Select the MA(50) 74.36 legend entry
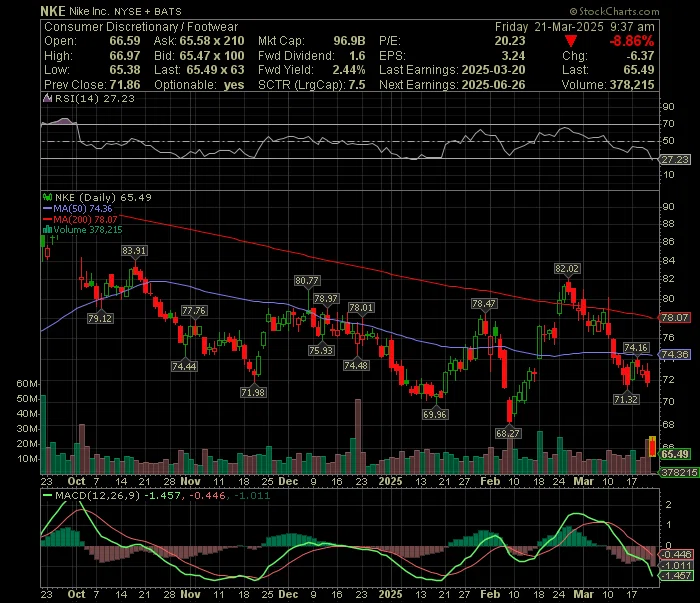 coord(77,208)
